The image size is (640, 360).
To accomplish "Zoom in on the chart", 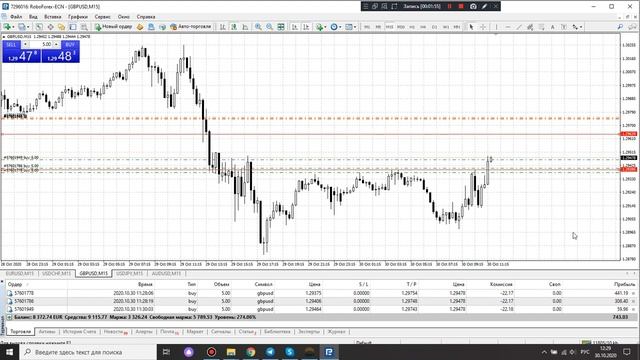I will tap(258, 27).
